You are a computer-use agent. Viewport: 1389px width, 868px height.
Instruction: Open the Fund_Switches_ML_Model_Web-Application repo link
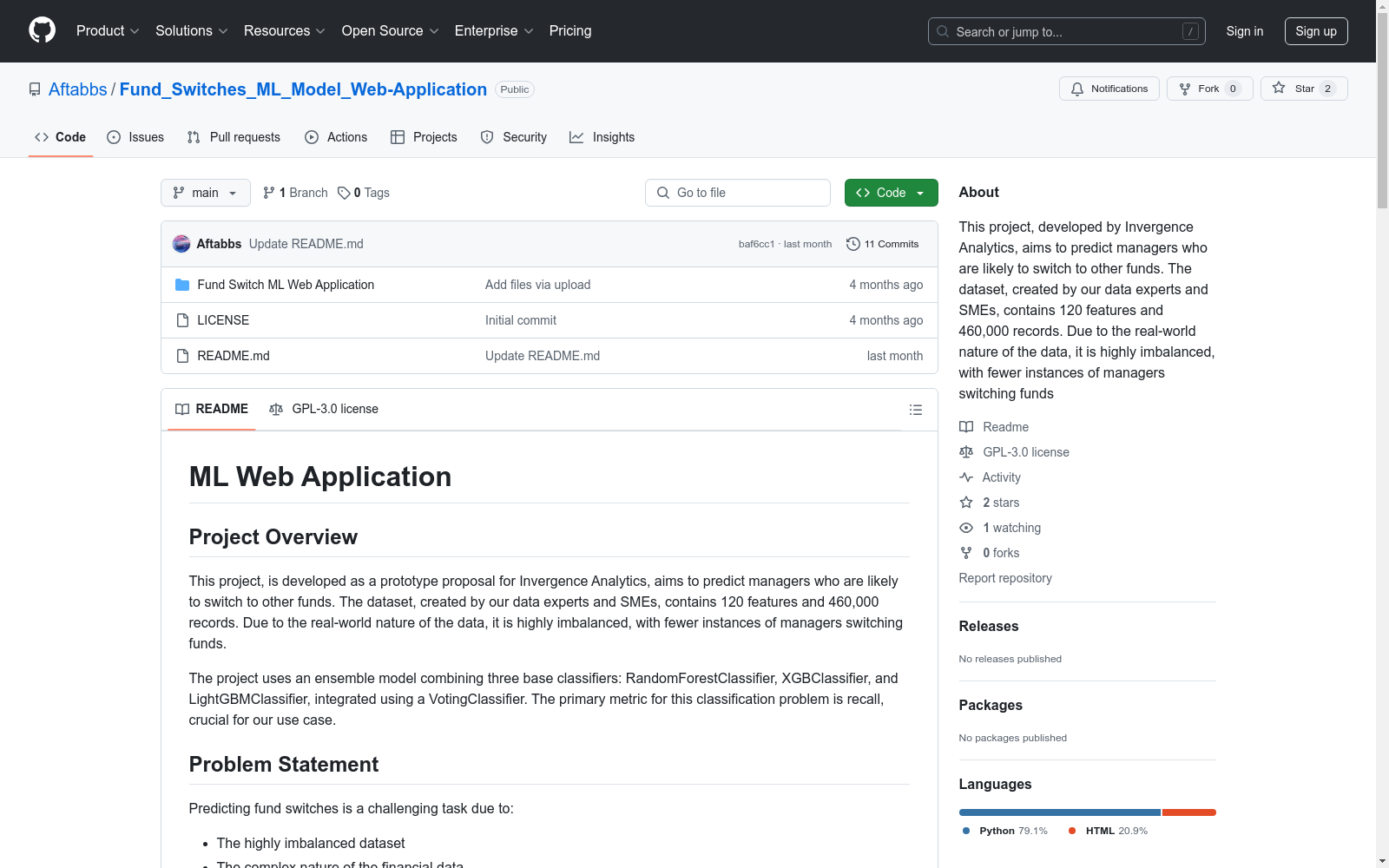coord(303,89)
